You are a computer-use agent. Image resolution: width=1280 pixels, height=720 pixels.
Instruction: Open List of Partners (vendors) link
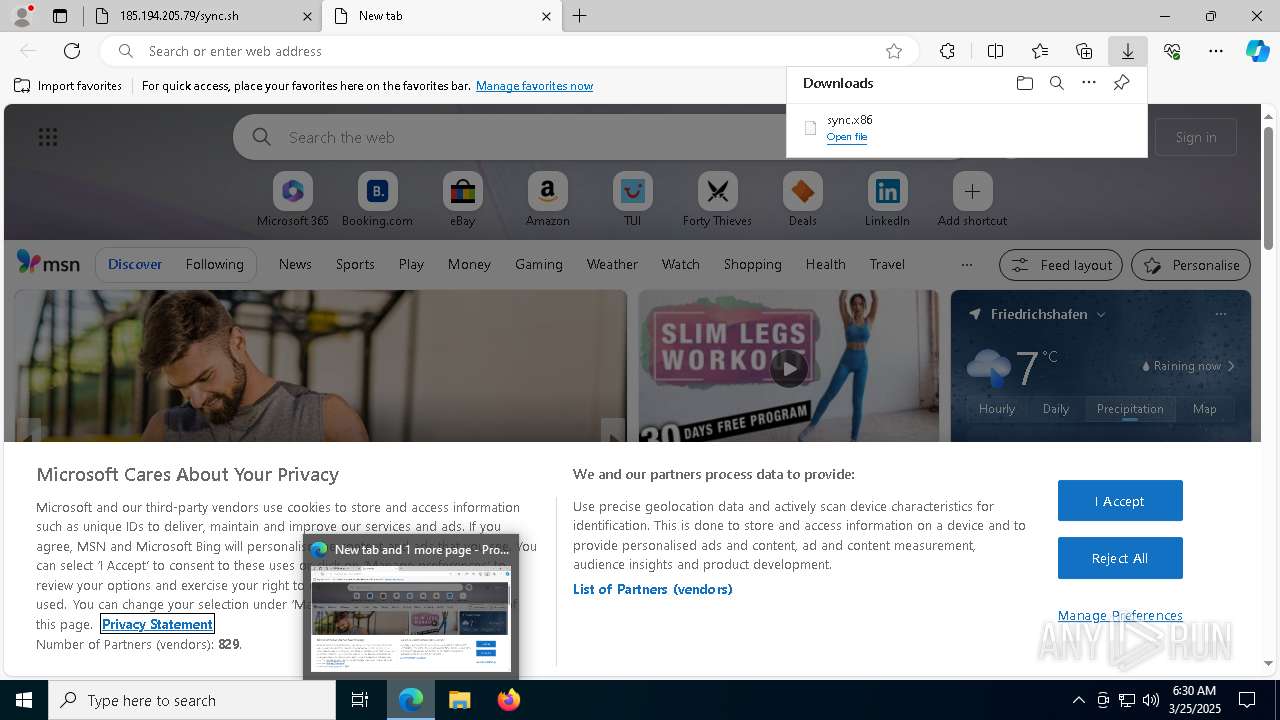point(653,589)
